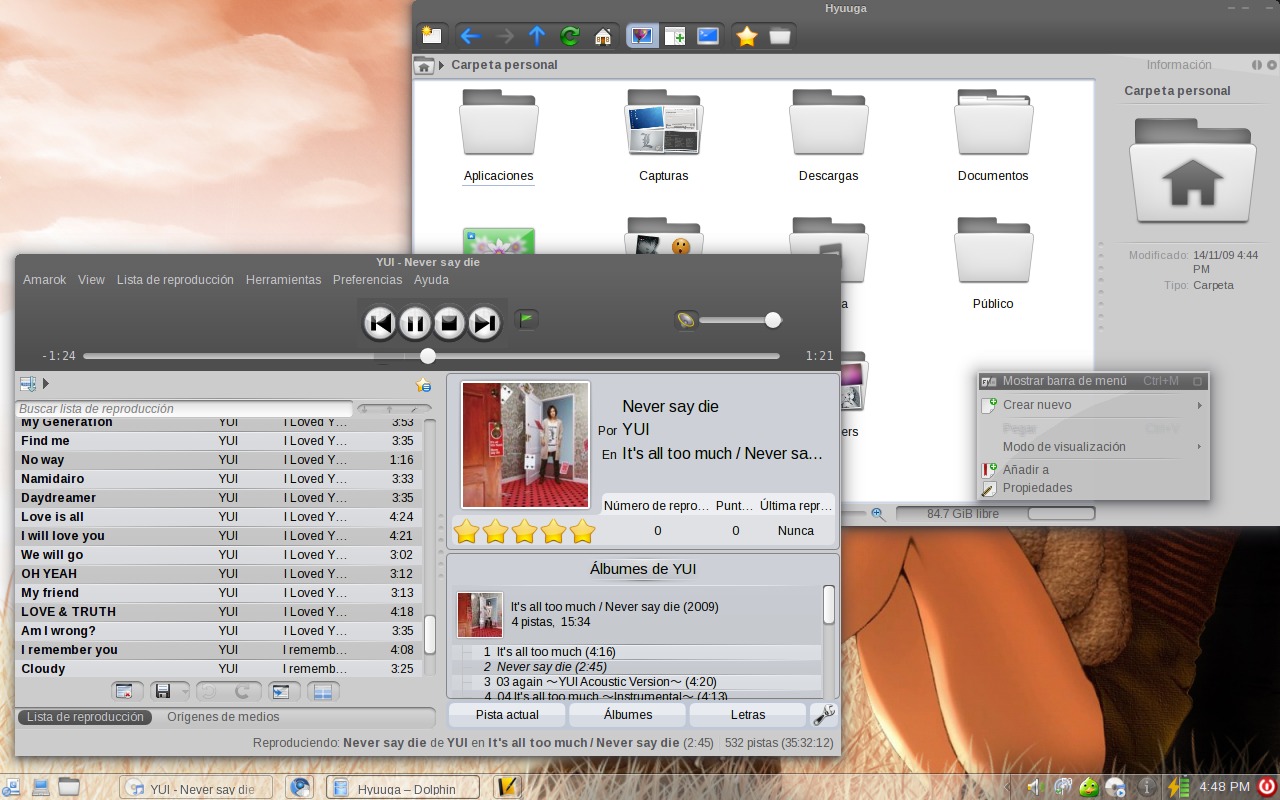Open the Ayuda menu
The height and width of the screenshot is (800, 1280).
(431, 280)
